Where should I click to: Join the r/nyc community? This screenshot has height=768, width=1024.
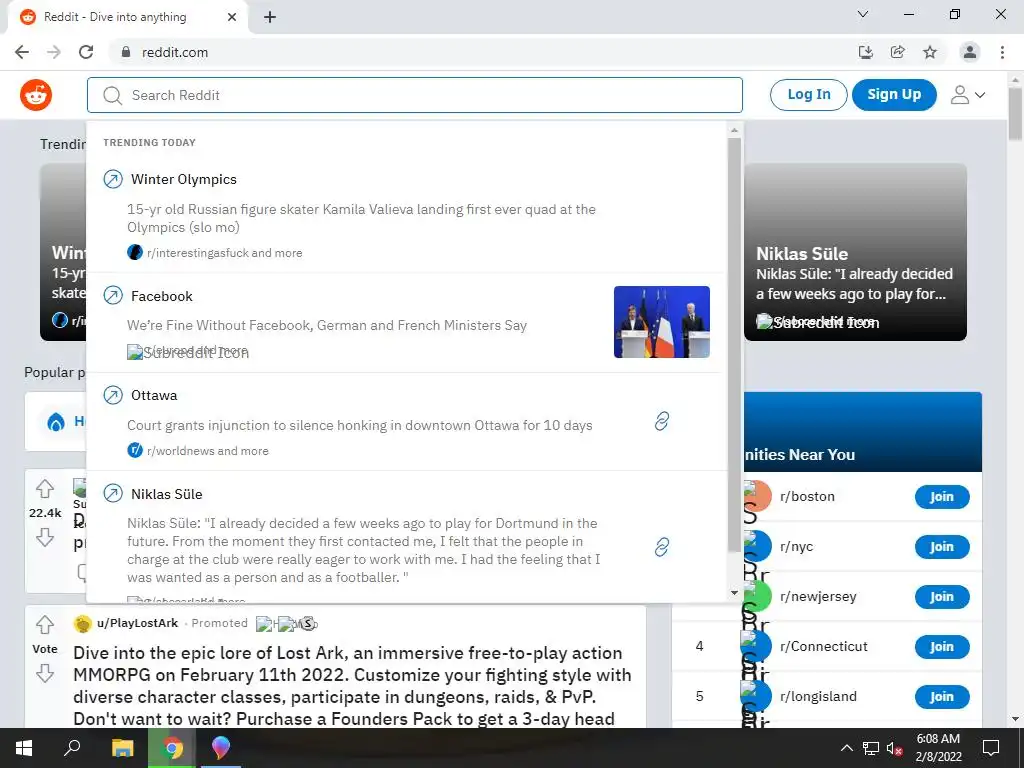pos(942,547)
